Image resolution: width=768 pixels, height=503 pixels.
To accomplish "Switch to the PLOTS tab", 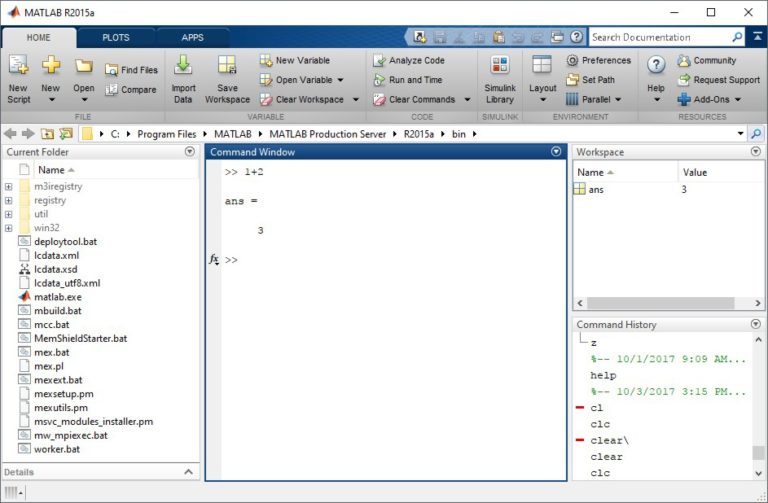I will pyautogui.click(x=116, y=37).
